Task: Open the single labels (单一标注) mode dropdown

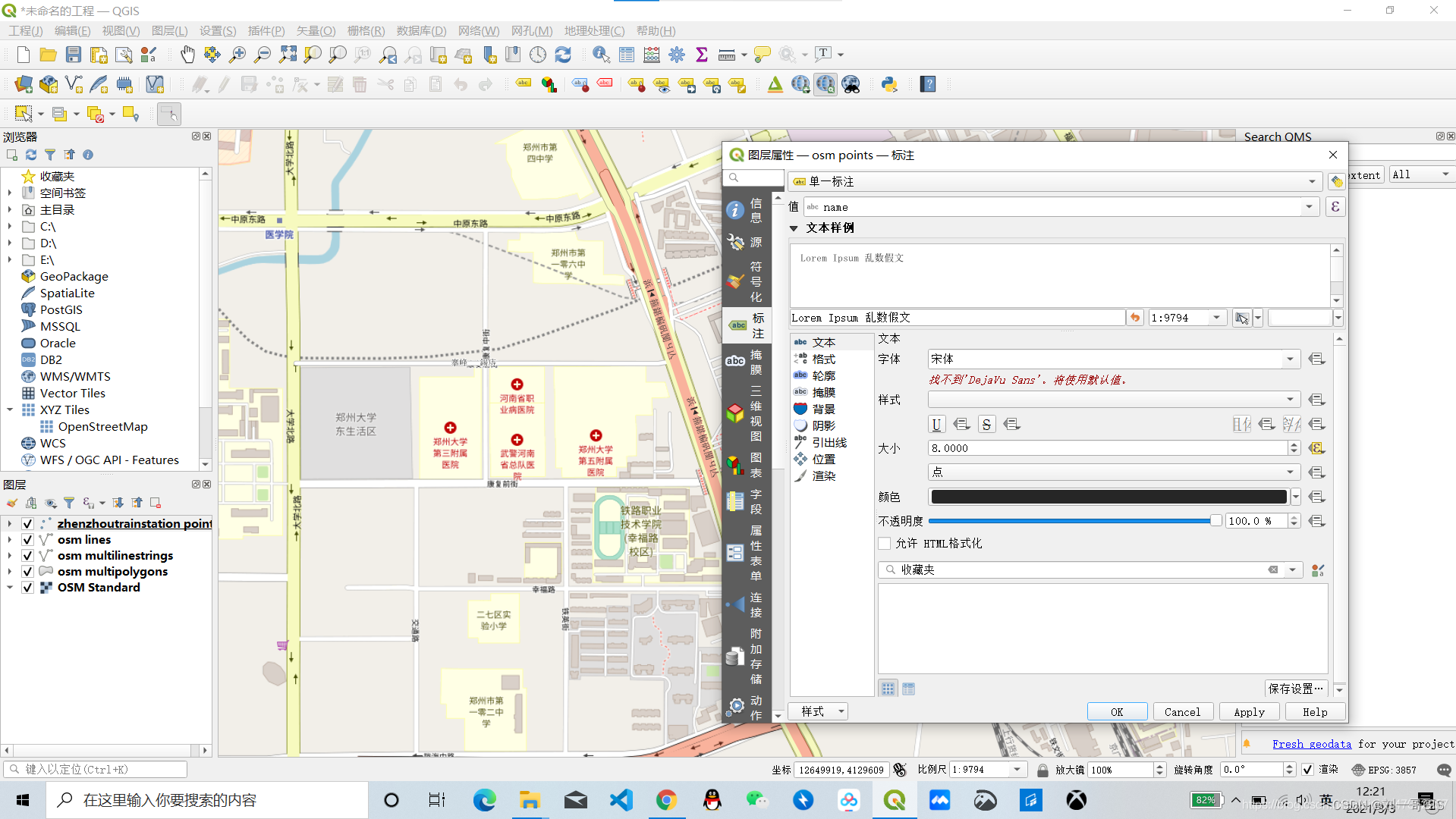Action: 1055,182
